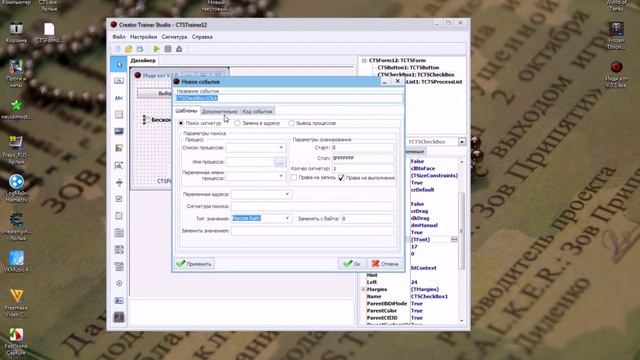Select the bottom dark image component tool

pyautogui.click(x=119, y=317)
